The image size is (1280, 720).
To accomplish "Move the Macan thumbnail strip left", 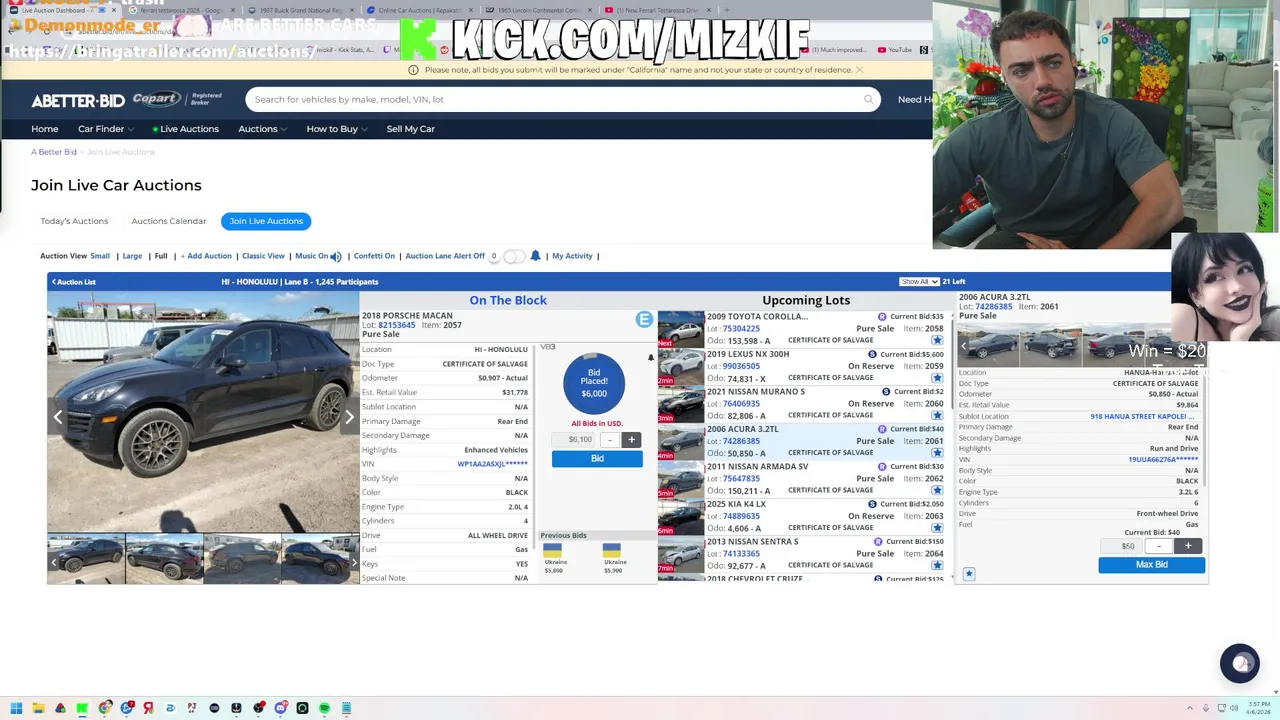I will point(54,563).
